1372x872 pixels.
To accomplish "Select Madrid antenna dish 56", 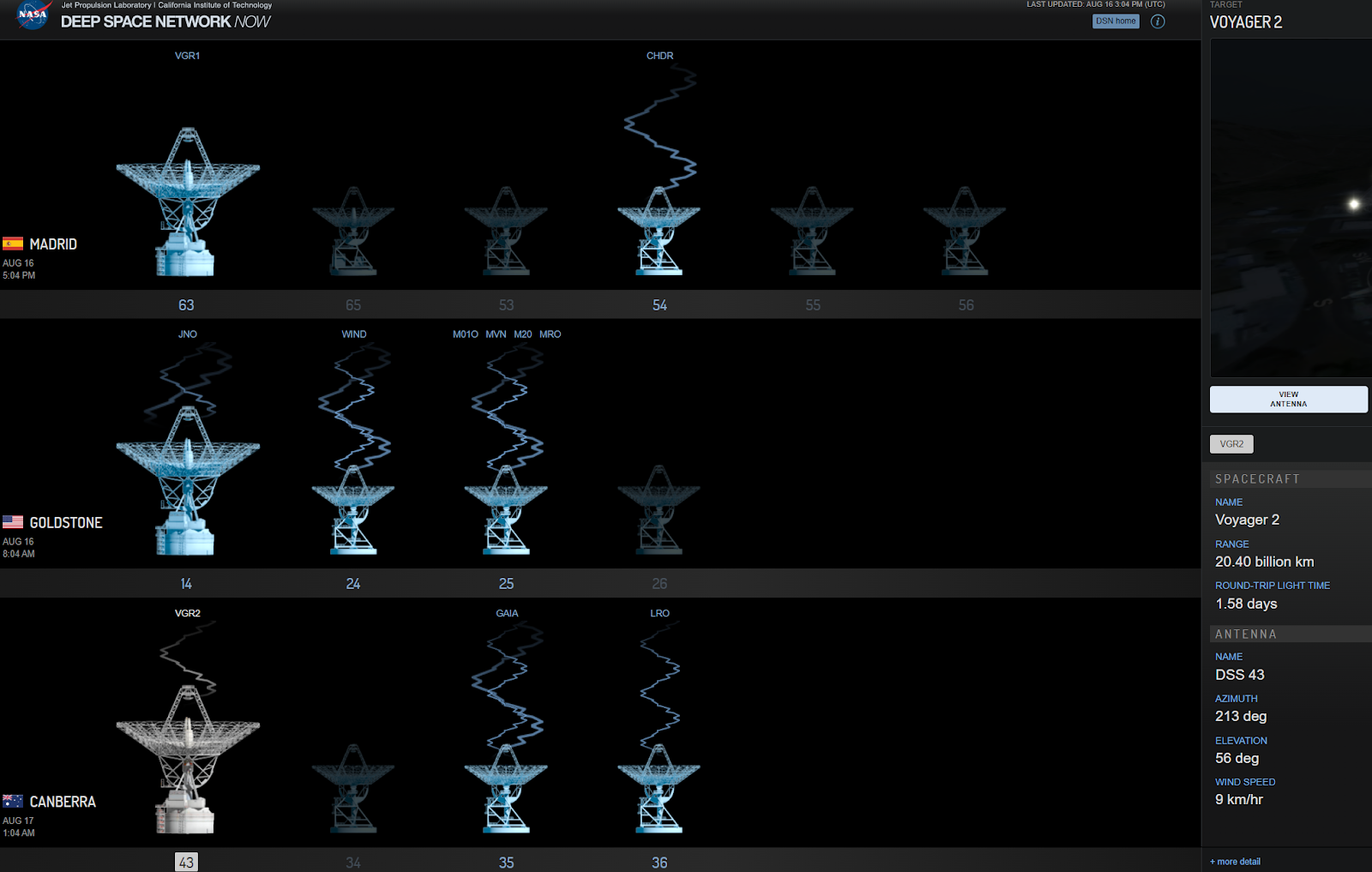I will (965, 231).
